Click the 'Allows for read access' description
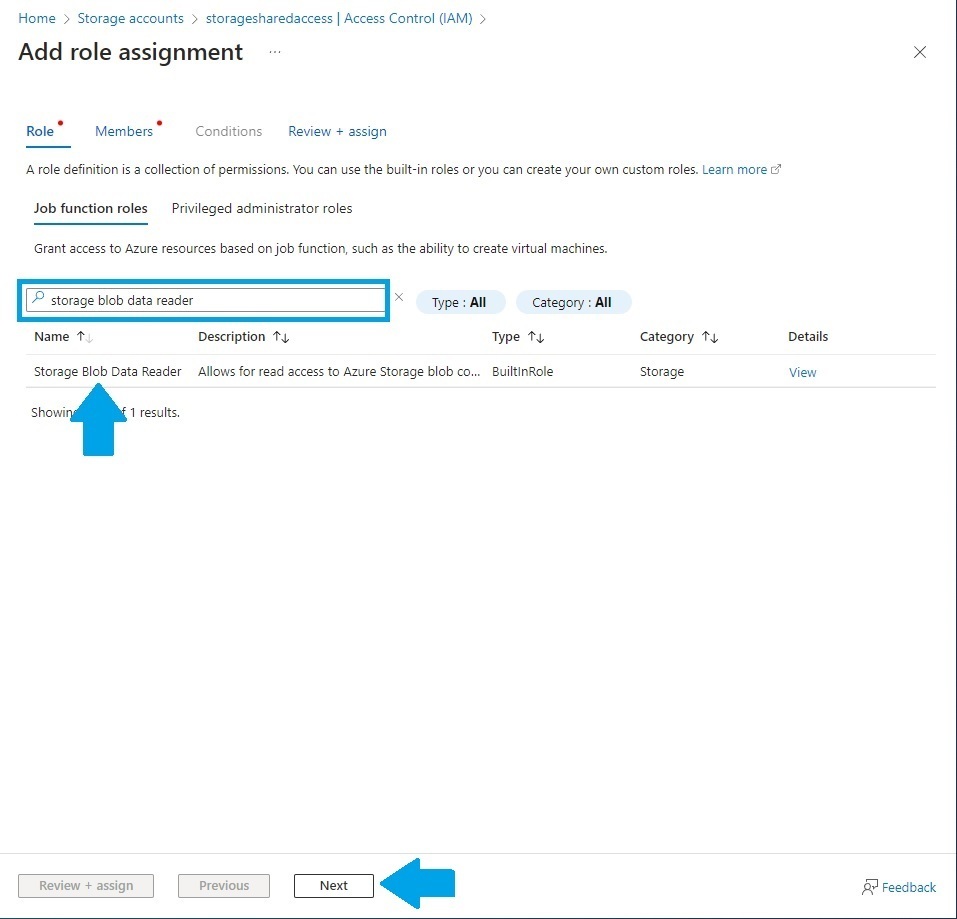 pos(339,371)
